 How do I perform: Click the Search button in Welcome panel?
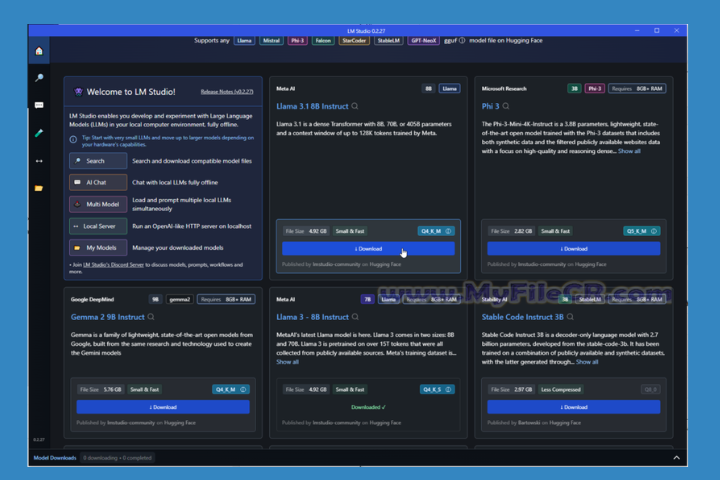[98, 161]
